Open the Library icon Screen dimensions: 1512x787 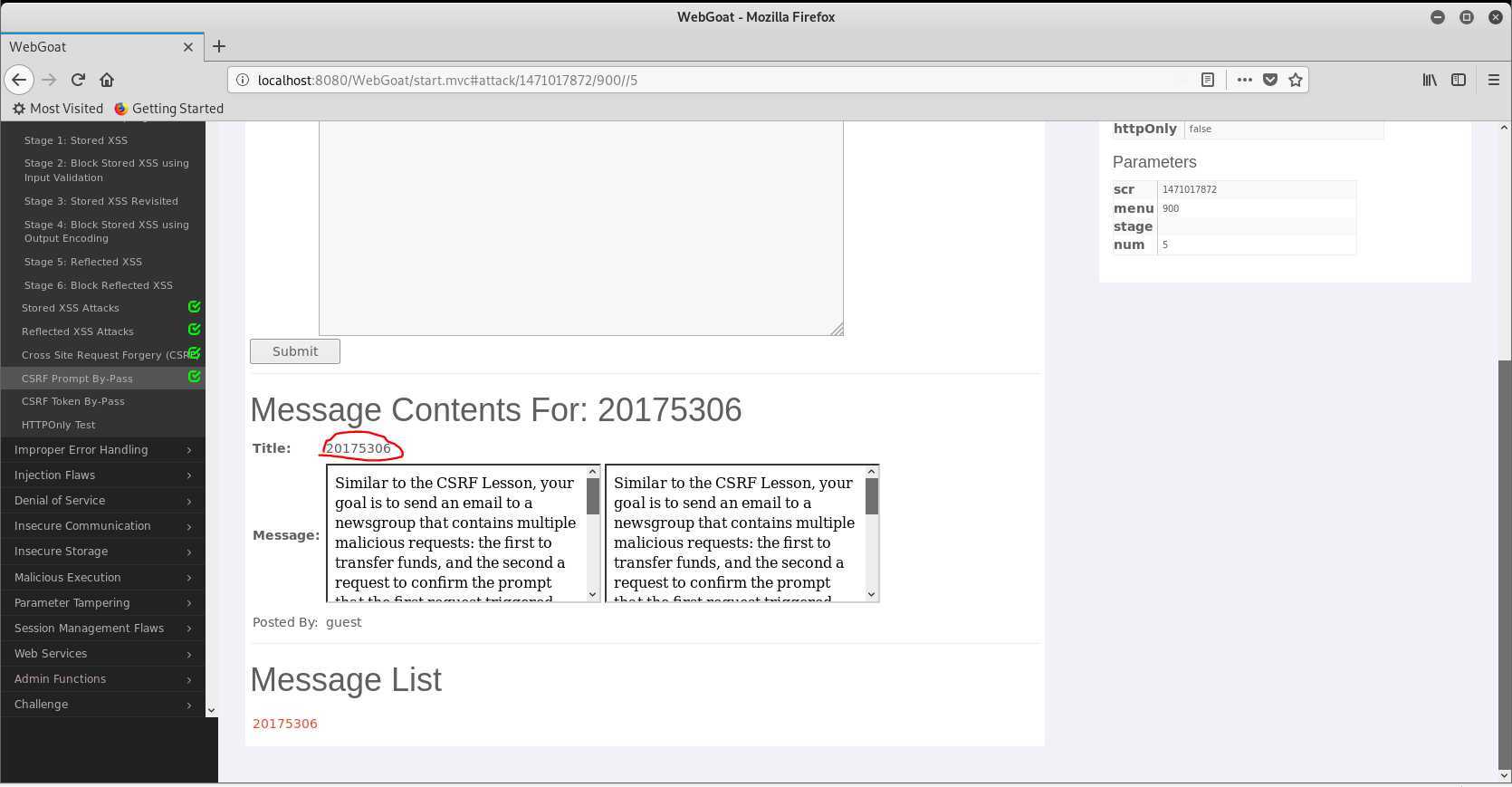[x=1430, y=80]
